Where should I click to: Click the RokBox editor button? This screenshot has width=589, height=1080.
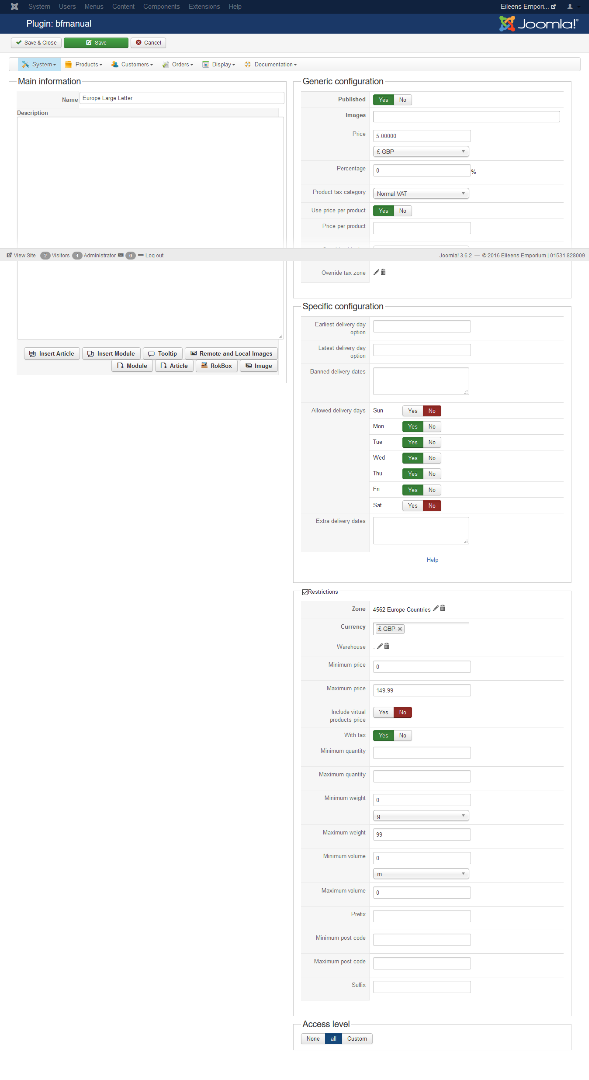click(x=217, y=366)
